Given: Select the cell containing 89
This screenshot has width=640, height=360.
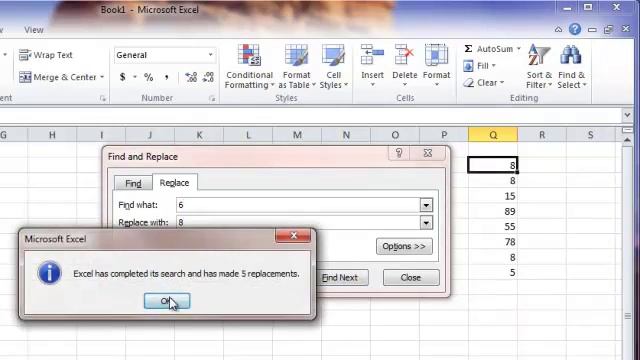Looking at the screenshot, I should click(x=493, y=211).
